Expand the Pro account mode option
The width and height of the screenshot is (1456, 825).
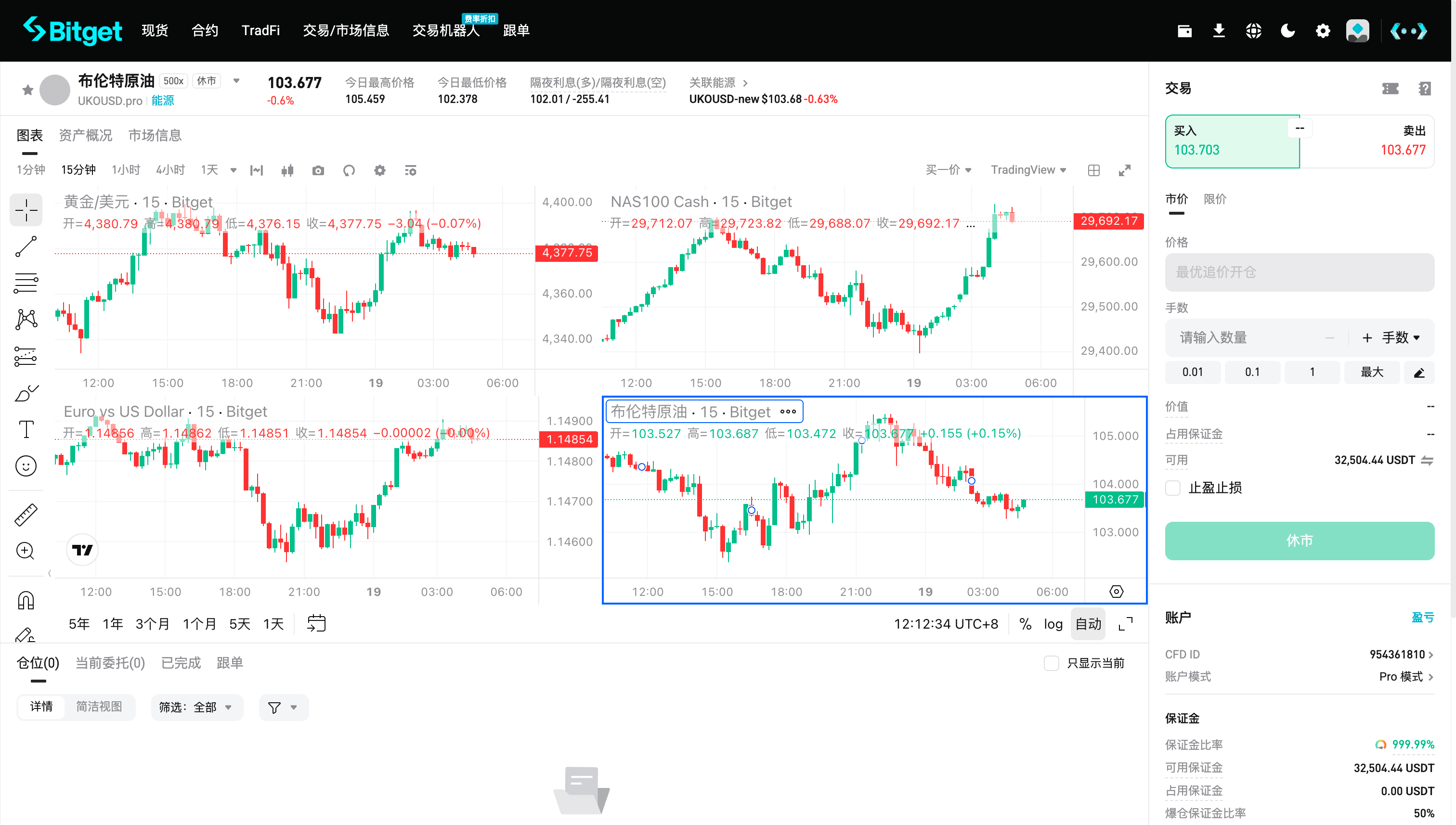(x=1406, y=677)
